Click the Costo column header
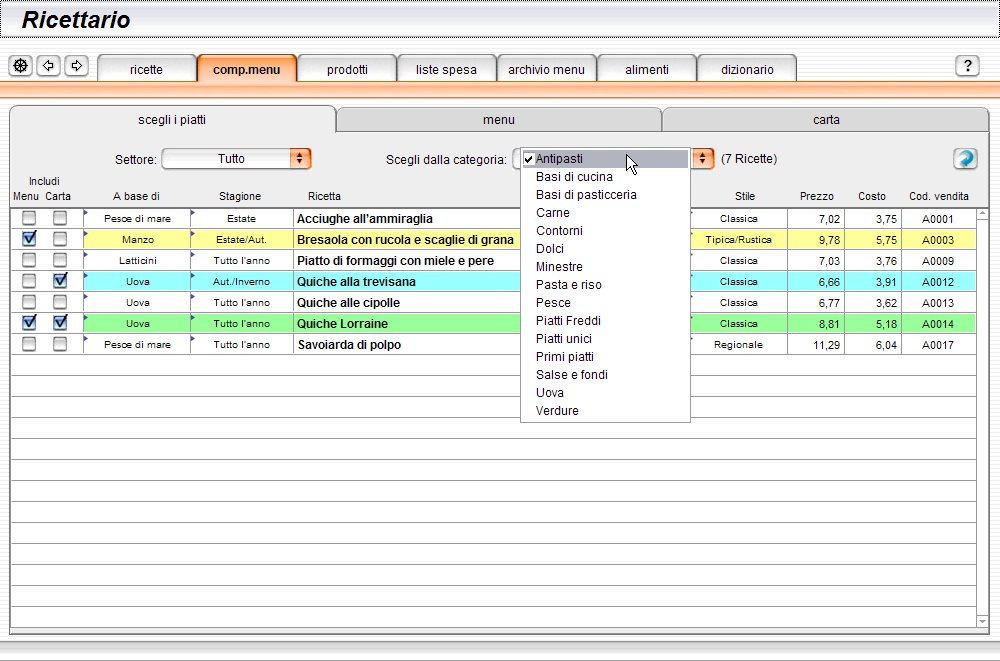The height and width of the screenshot is (661, 1000). point(872,197)
